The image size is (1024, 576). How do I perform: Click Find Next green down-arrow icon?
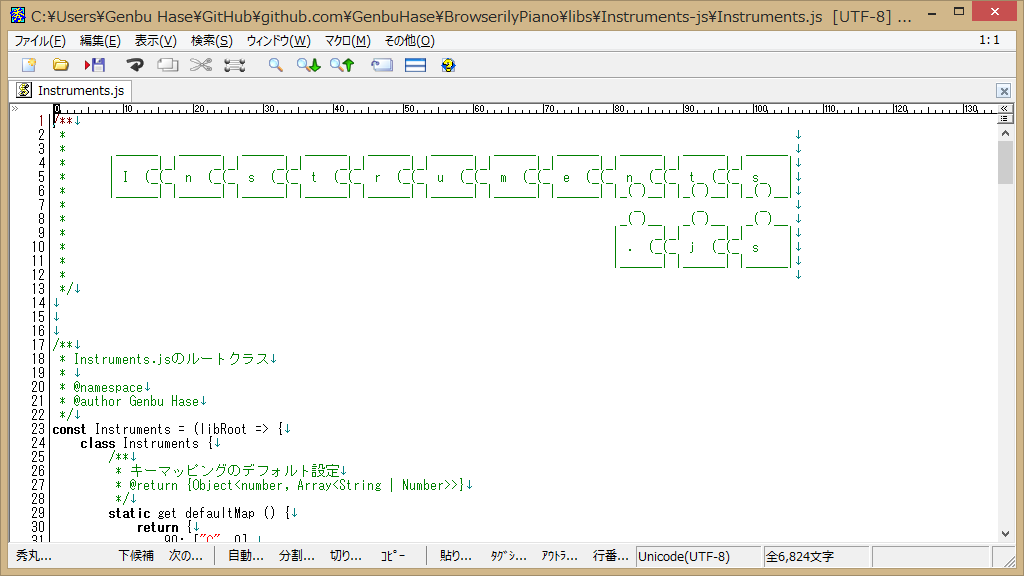point(308,65)
